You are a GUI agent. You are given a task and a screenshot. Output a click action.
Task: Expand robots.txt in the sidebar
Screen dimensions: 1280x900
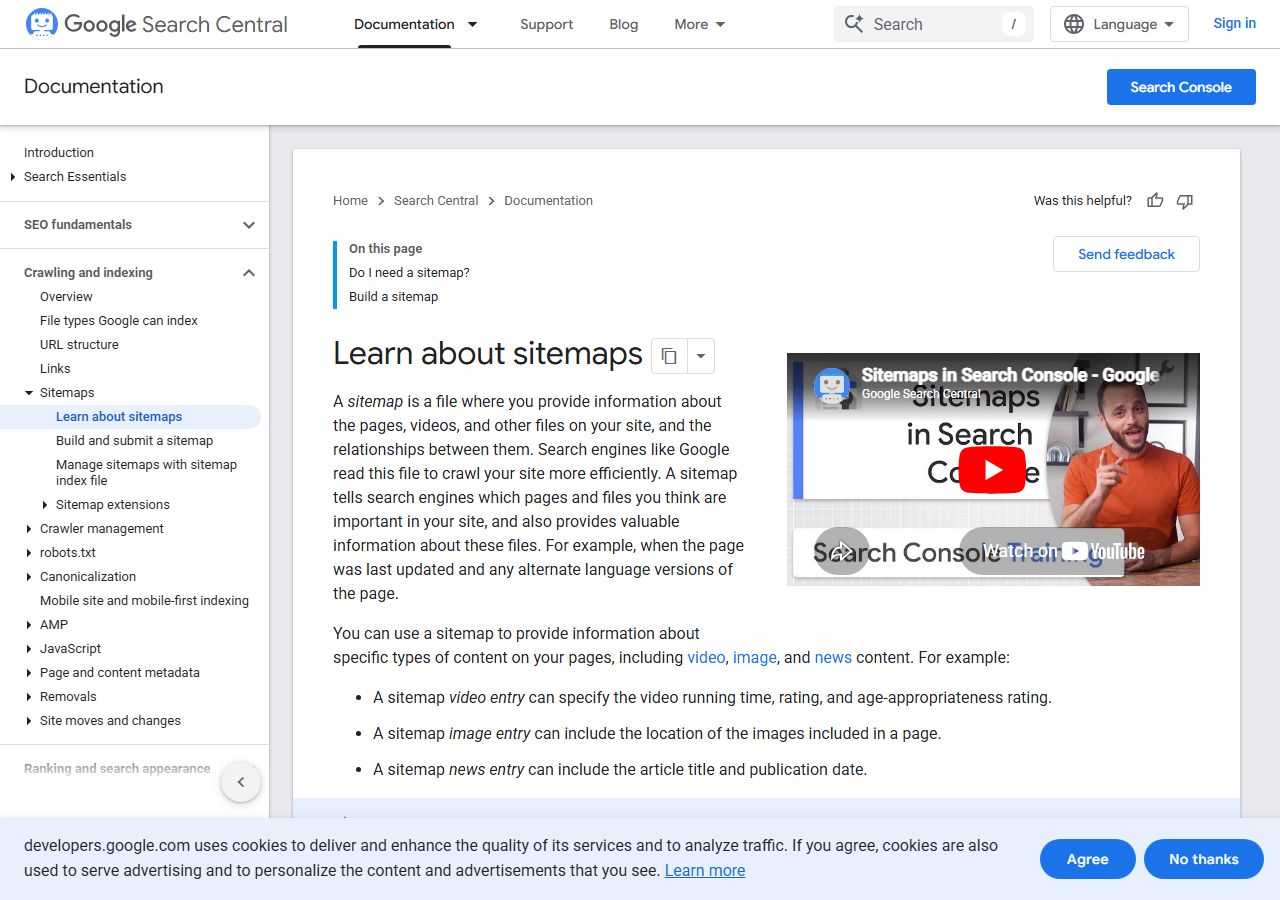[x=29, y=553]
